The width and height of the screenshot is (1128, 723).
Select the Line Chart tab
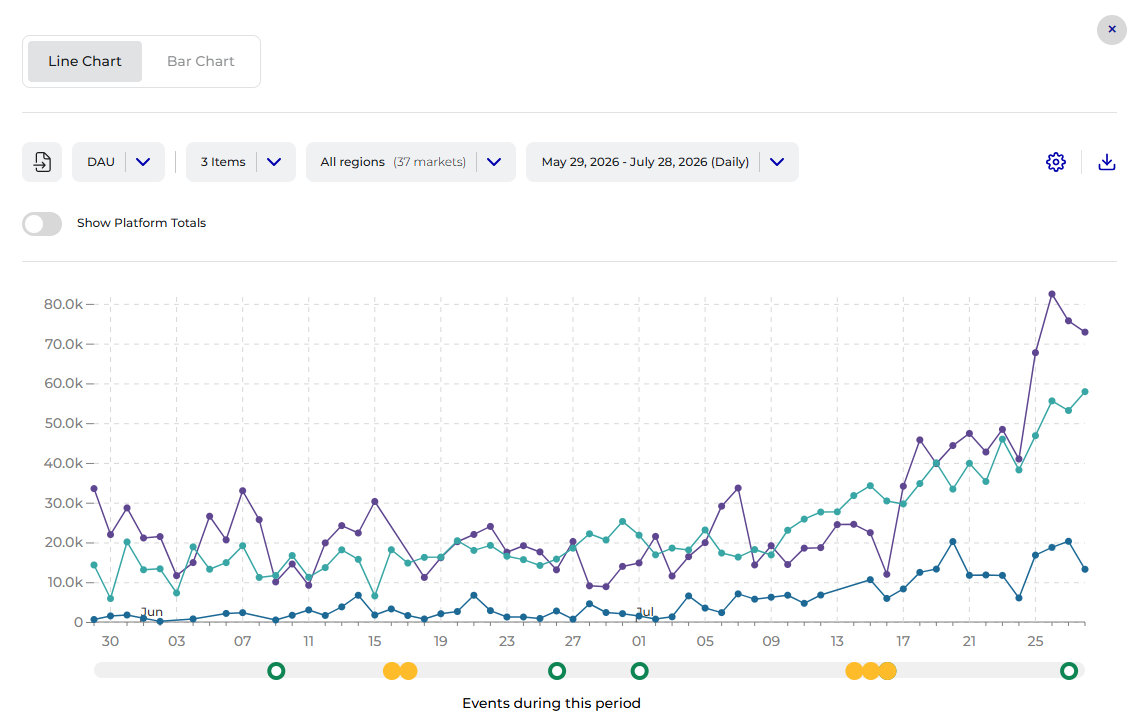coord(85,61)
